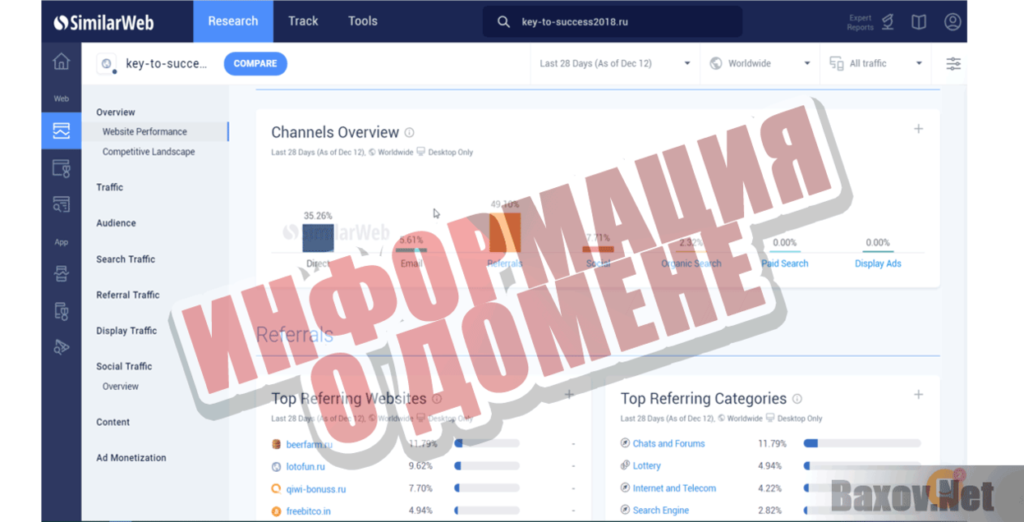Viewport: 1024px width, 522px height.
Task: Click the info icon beside Channels Overview
Action: 410,133
